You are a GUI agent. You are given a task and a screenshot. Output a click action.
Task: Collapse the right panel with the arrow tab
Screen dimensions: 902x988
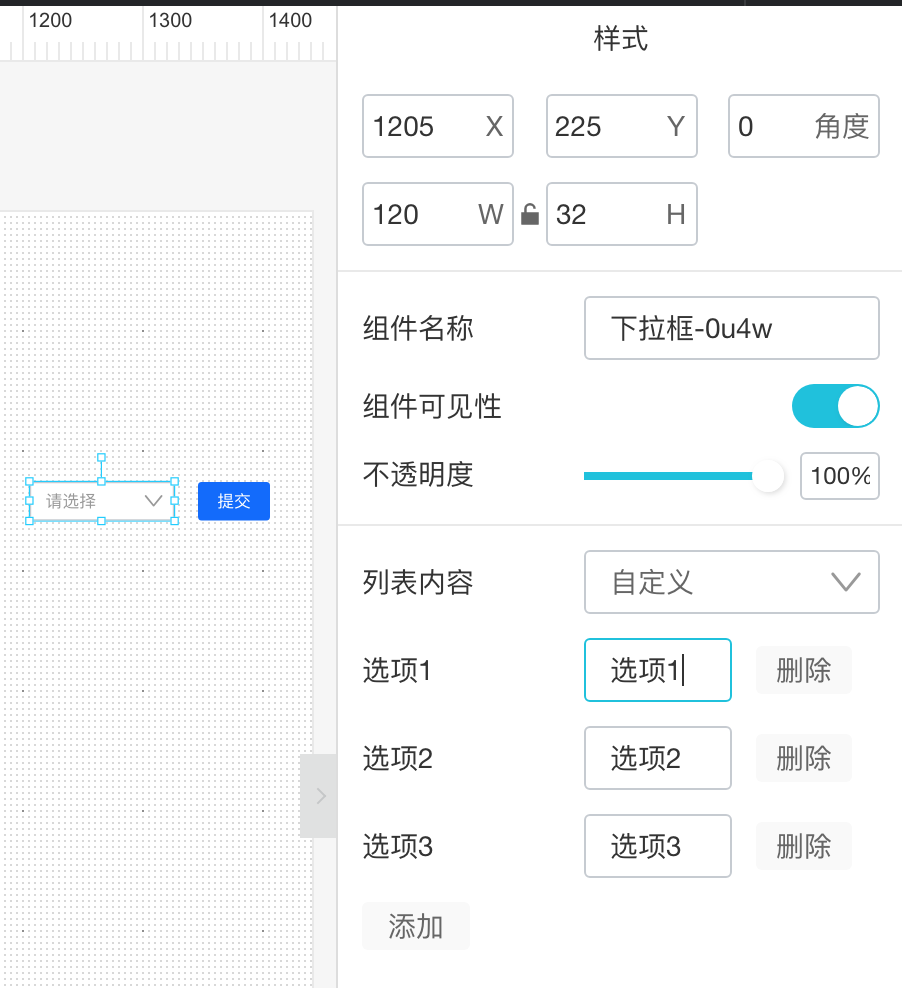[319, 796]
